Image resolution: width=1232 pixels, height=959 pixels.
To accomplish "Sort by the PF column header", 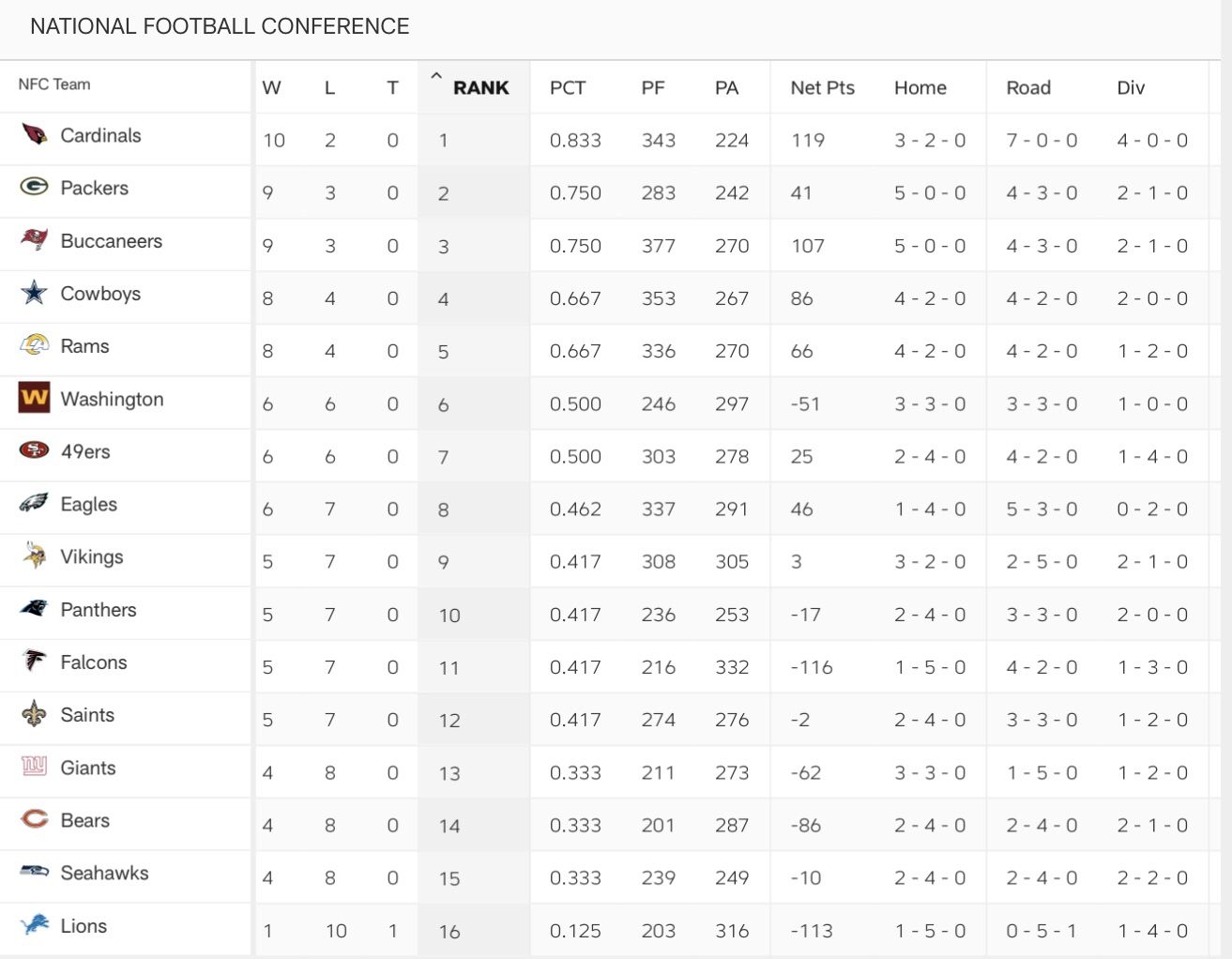I will click(653, 88).
